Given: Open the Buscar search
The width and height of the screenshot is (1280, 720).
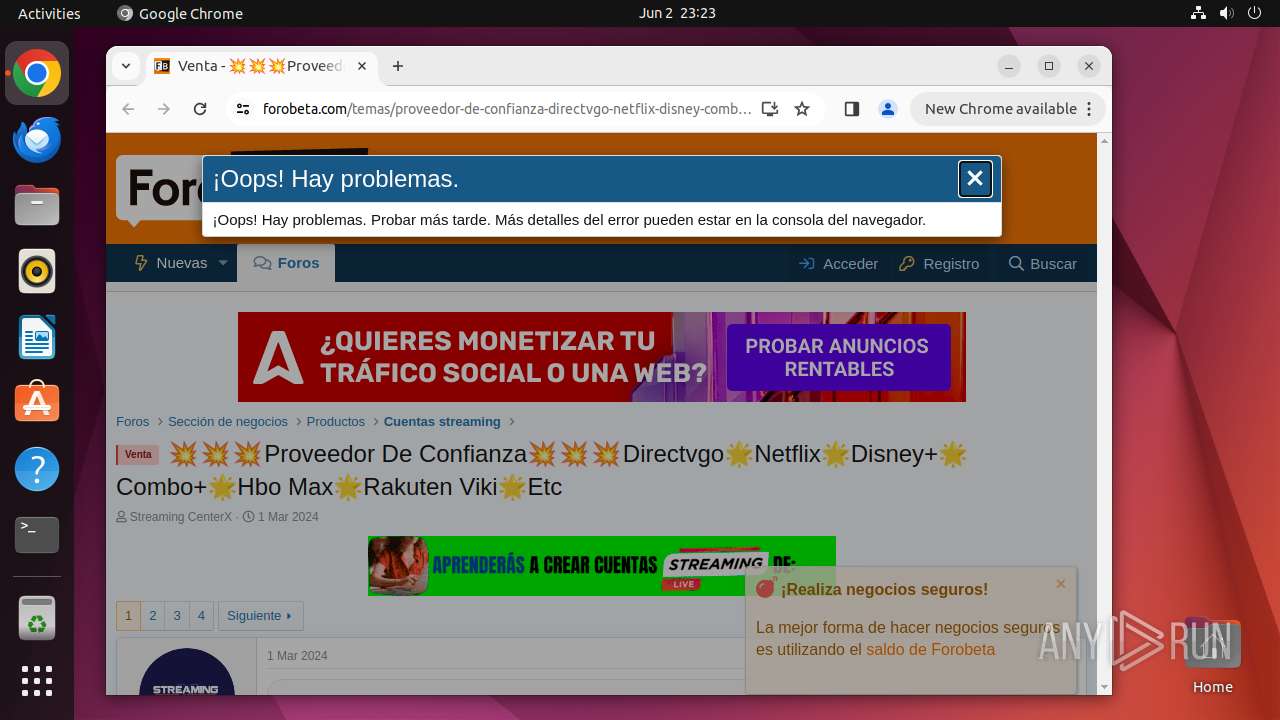Looking at the screenshot, I should pos(1043,264).
